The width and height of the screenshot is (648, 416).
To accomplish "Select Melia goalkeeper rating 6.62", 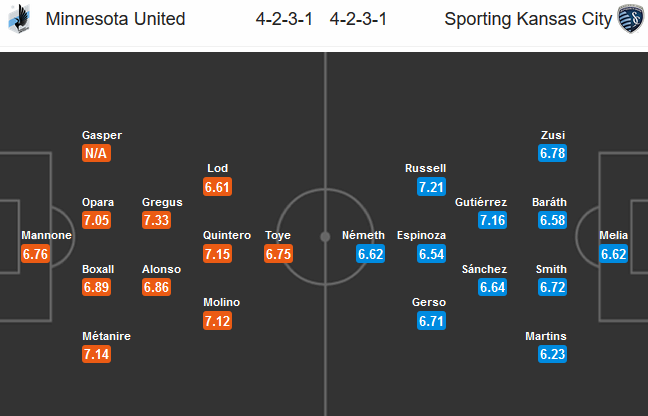I will (614, 254).
